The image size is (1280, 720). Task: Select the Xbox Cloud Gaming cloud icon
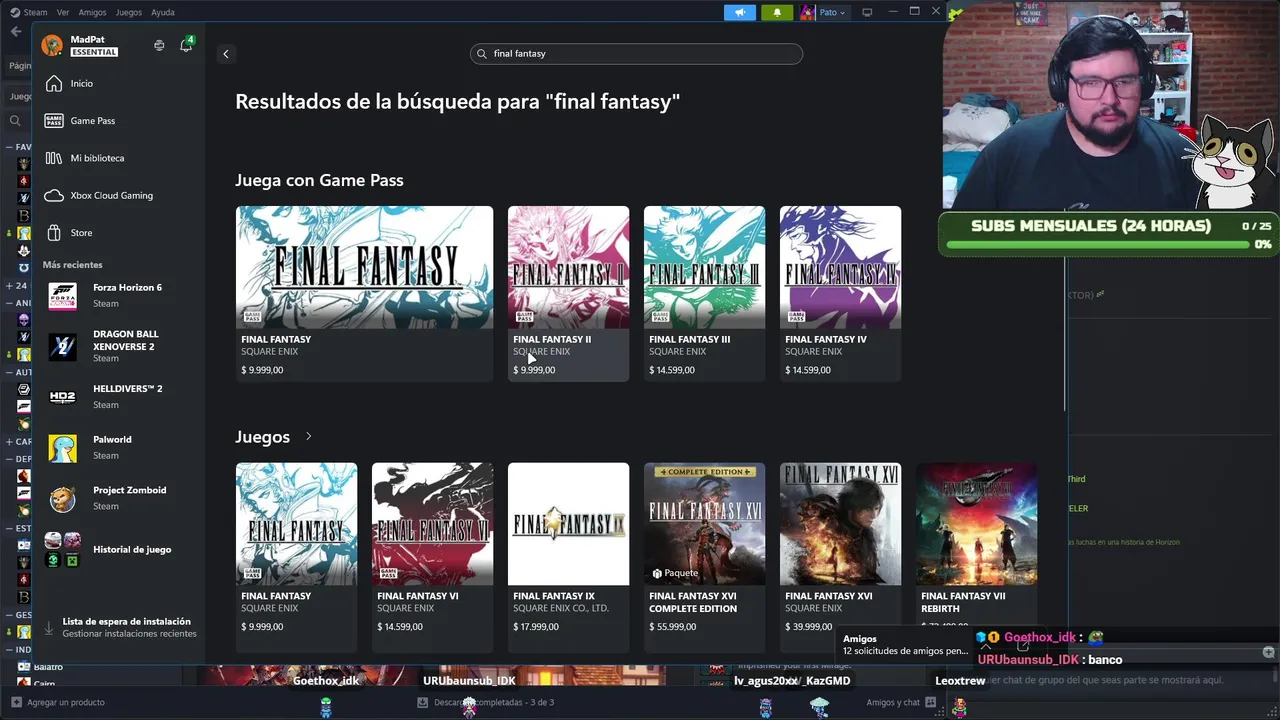[x=53, y=195]
